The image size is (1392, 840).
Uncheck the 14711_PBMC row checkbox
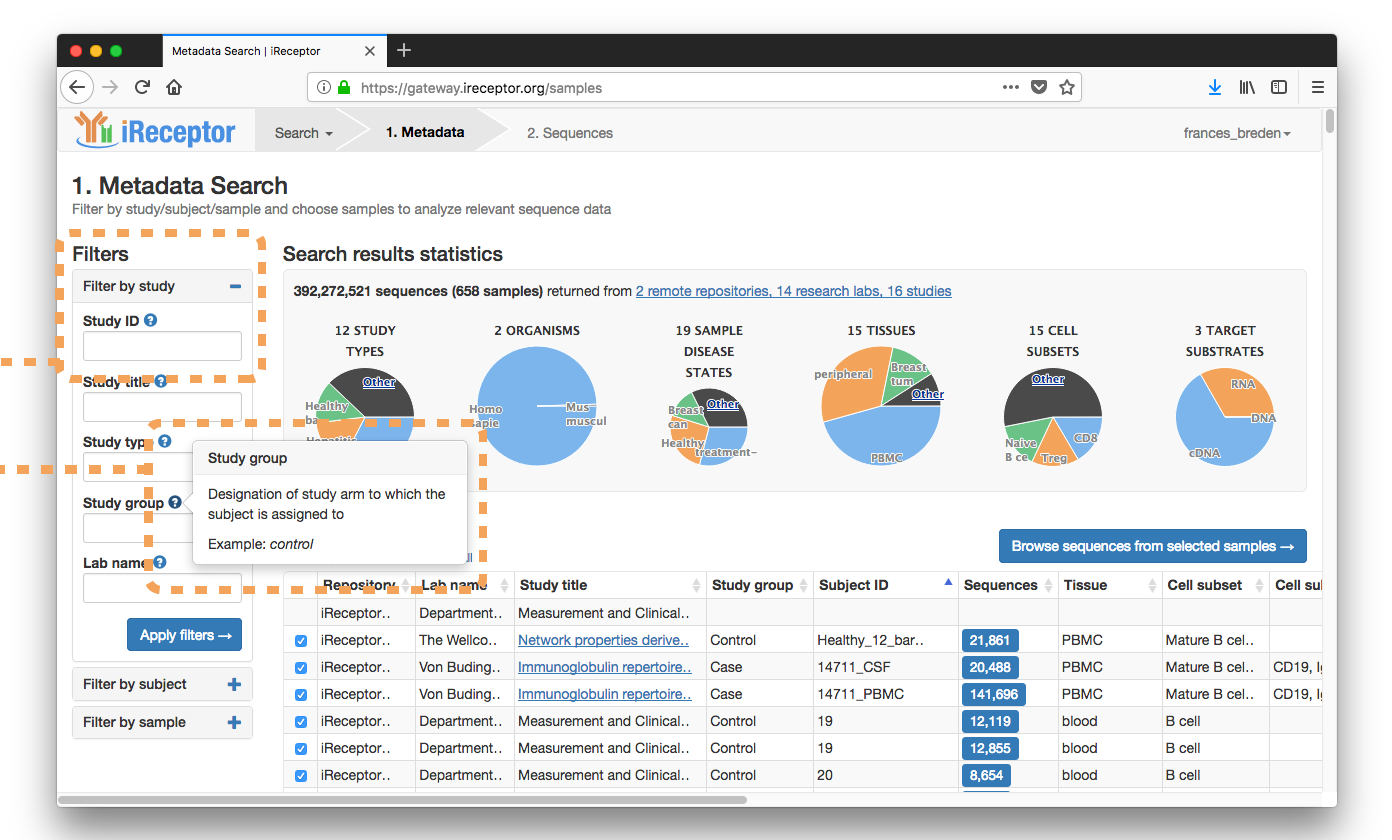pos(301,694)
